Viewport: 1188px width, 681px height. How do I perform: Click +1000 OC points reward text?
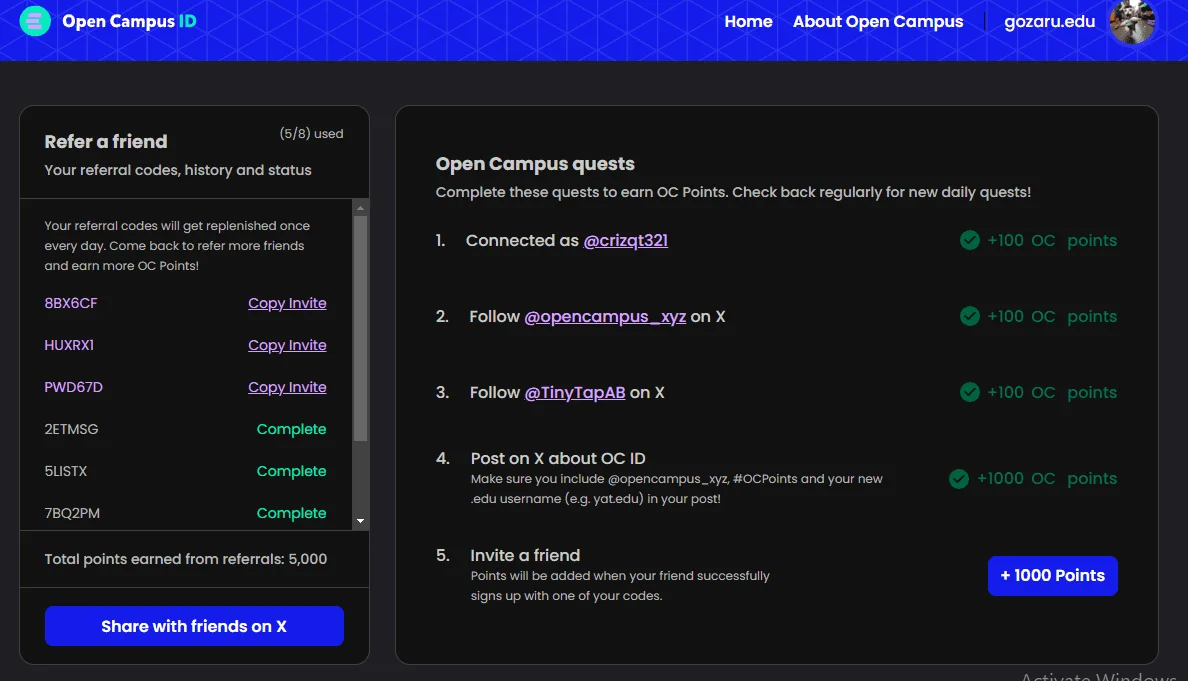click(1046, 479)
